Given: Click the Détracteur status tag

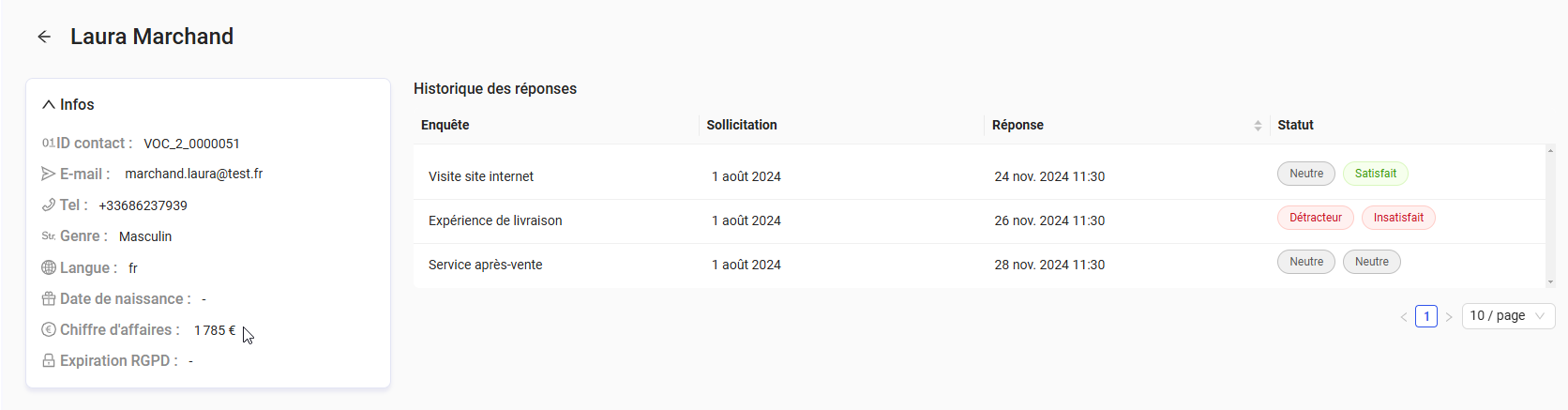Looking at the screenshot, I should click(1315, 218).
